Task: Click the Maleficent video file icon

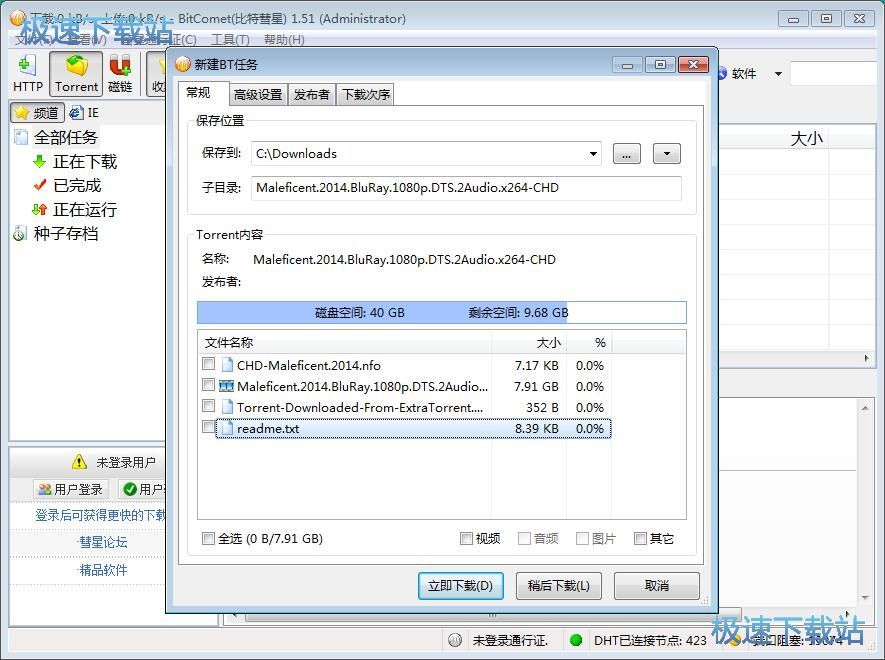Action: pyautogui.click(x=226, y=386)
